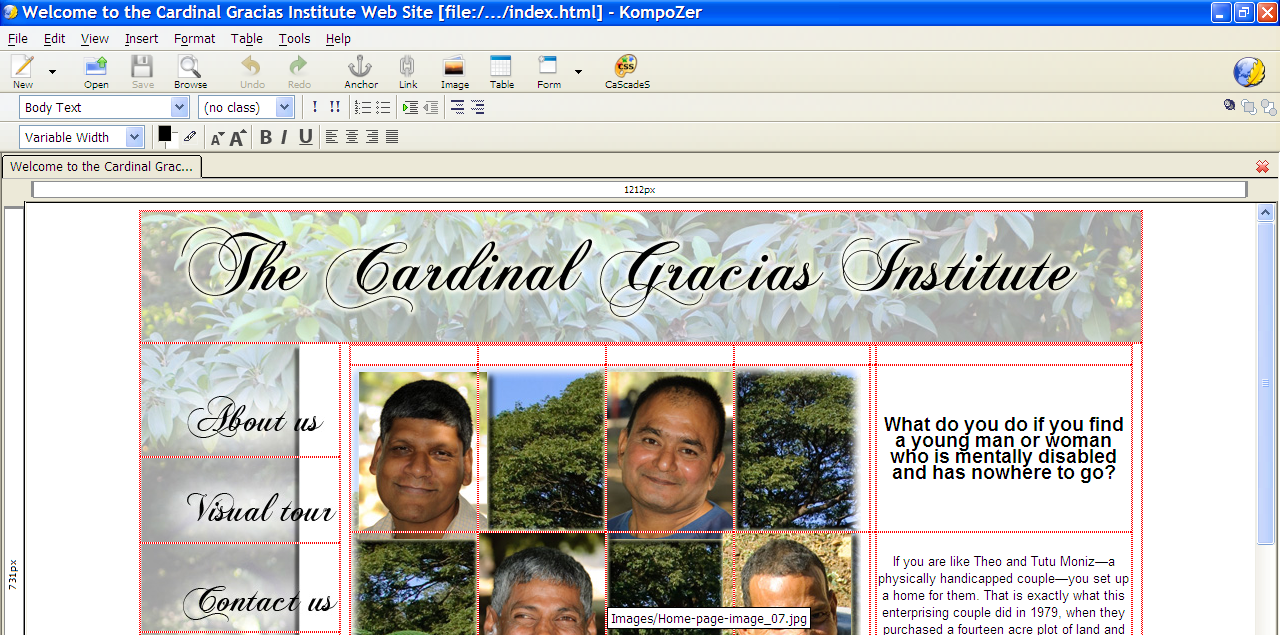Open the File menu
The image size is (1280, 635).
point(18,38)
